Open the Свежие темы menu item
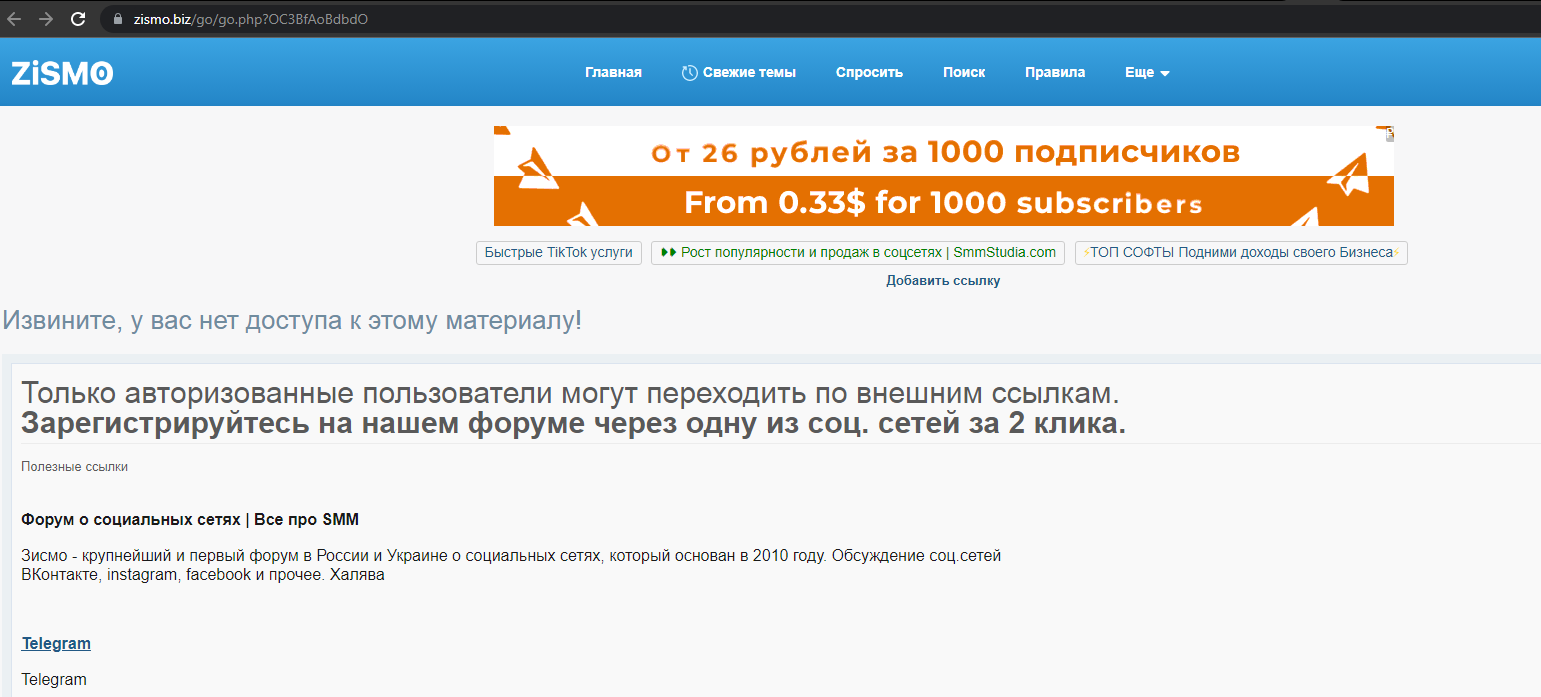The width and height of the screenshot is (1541, 697). [x=749, y=72]
